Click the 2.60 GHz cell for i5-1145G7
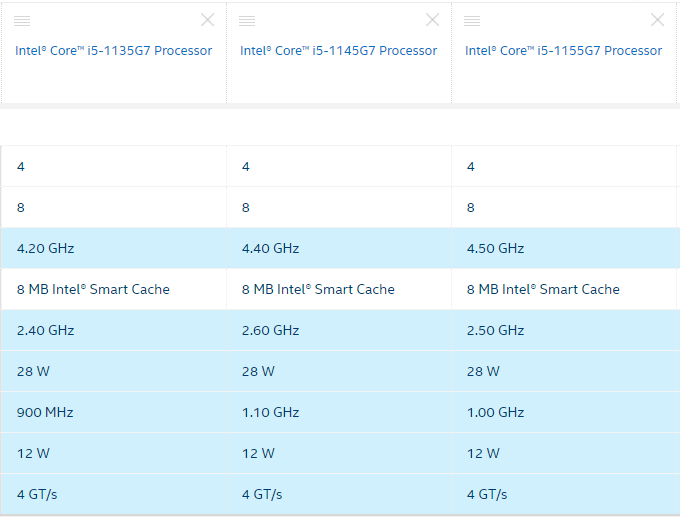Image resolution: width=680 pixels, height=517 pixels. tap(339, 330)
